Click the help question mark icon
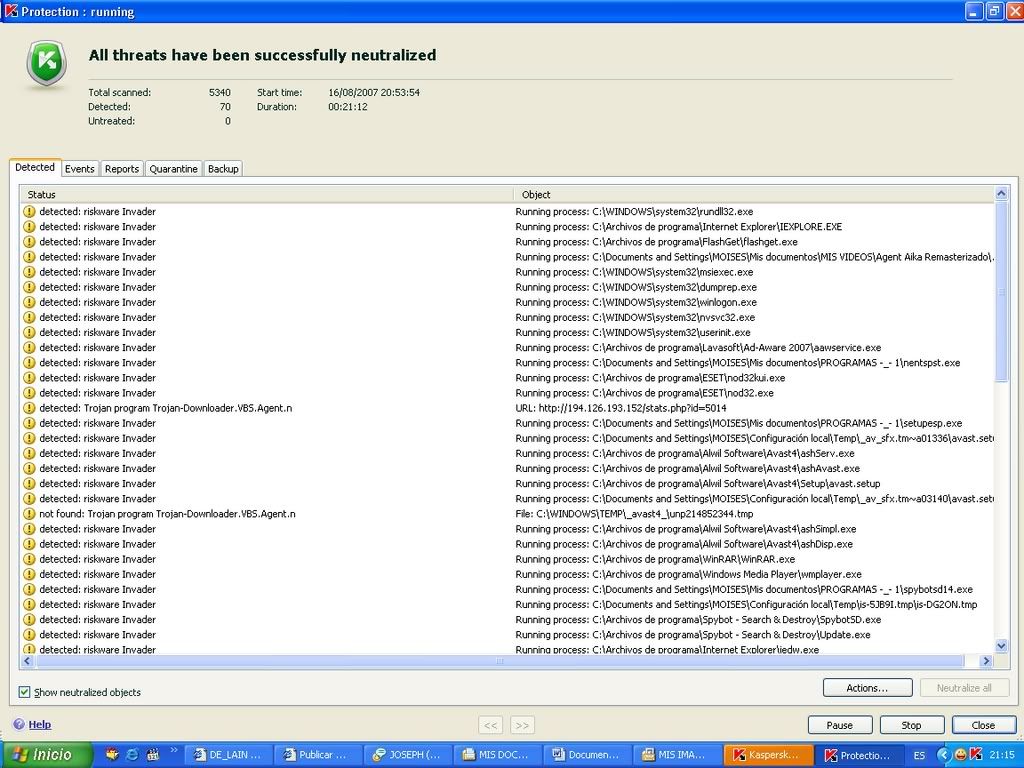 tap(19, 724)
